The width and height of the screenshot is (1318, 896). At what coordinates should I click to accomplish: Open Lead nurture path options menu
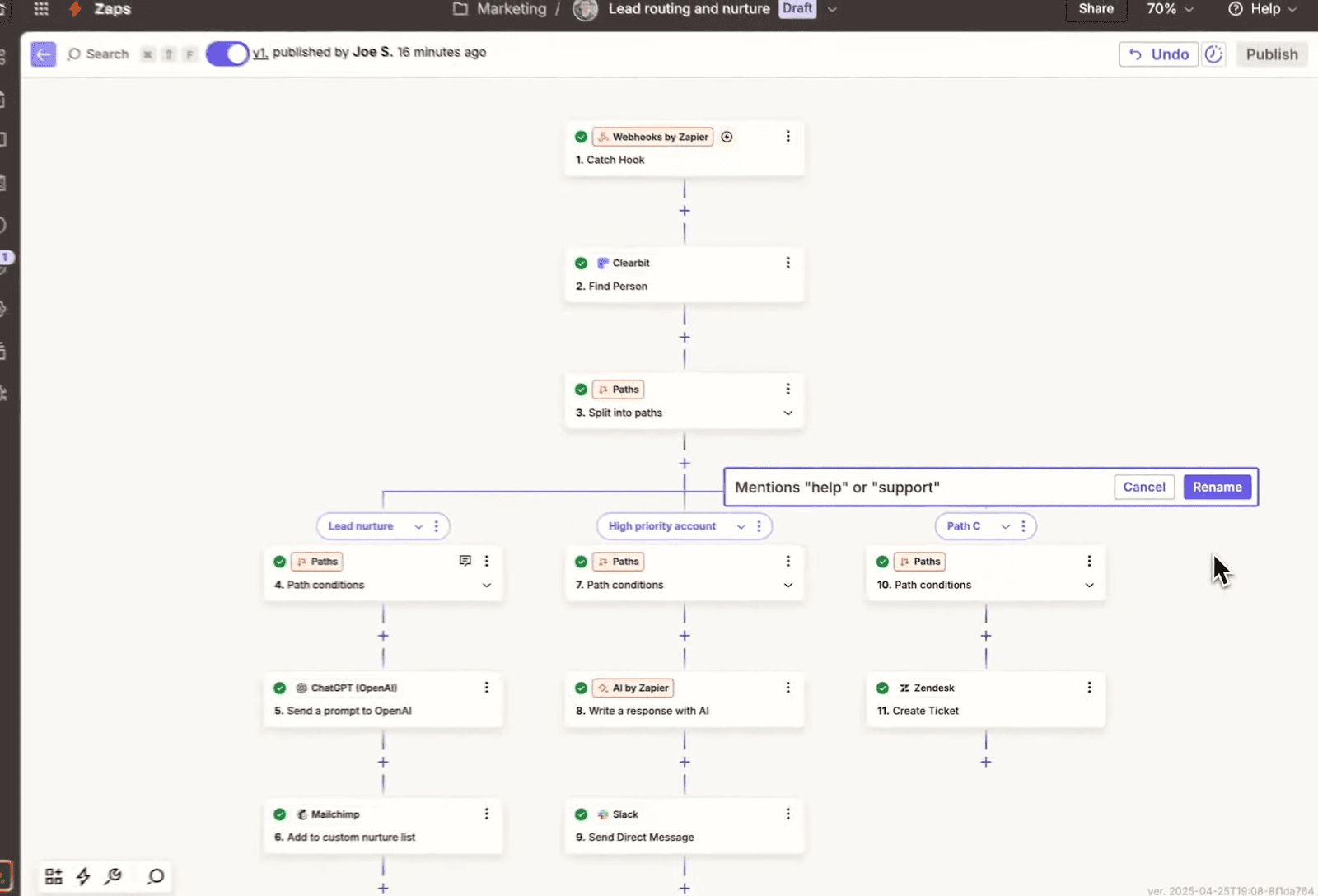(437, 526)
